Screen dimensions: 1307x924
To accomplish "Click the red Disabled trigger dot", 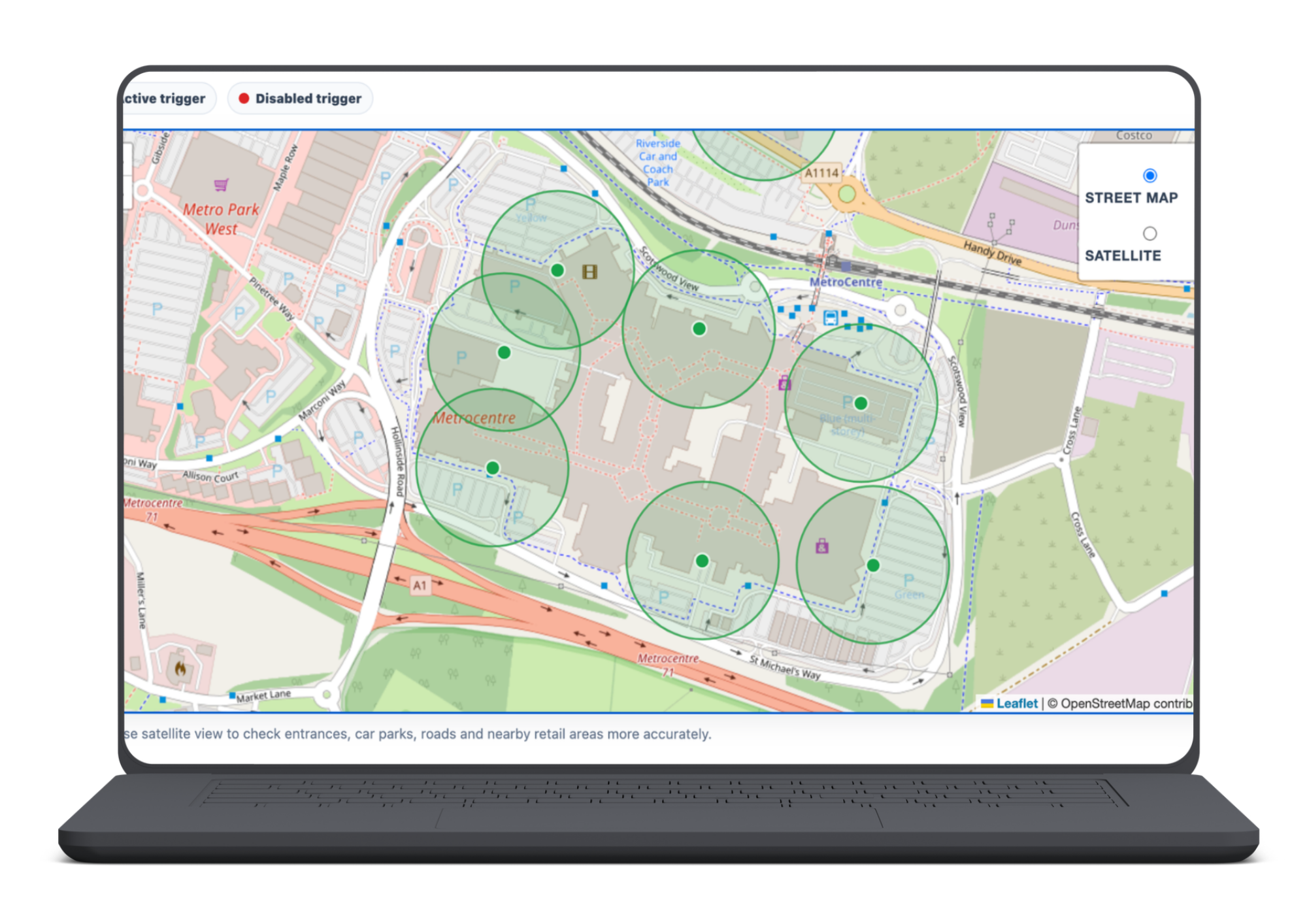I will click(244, 99).
